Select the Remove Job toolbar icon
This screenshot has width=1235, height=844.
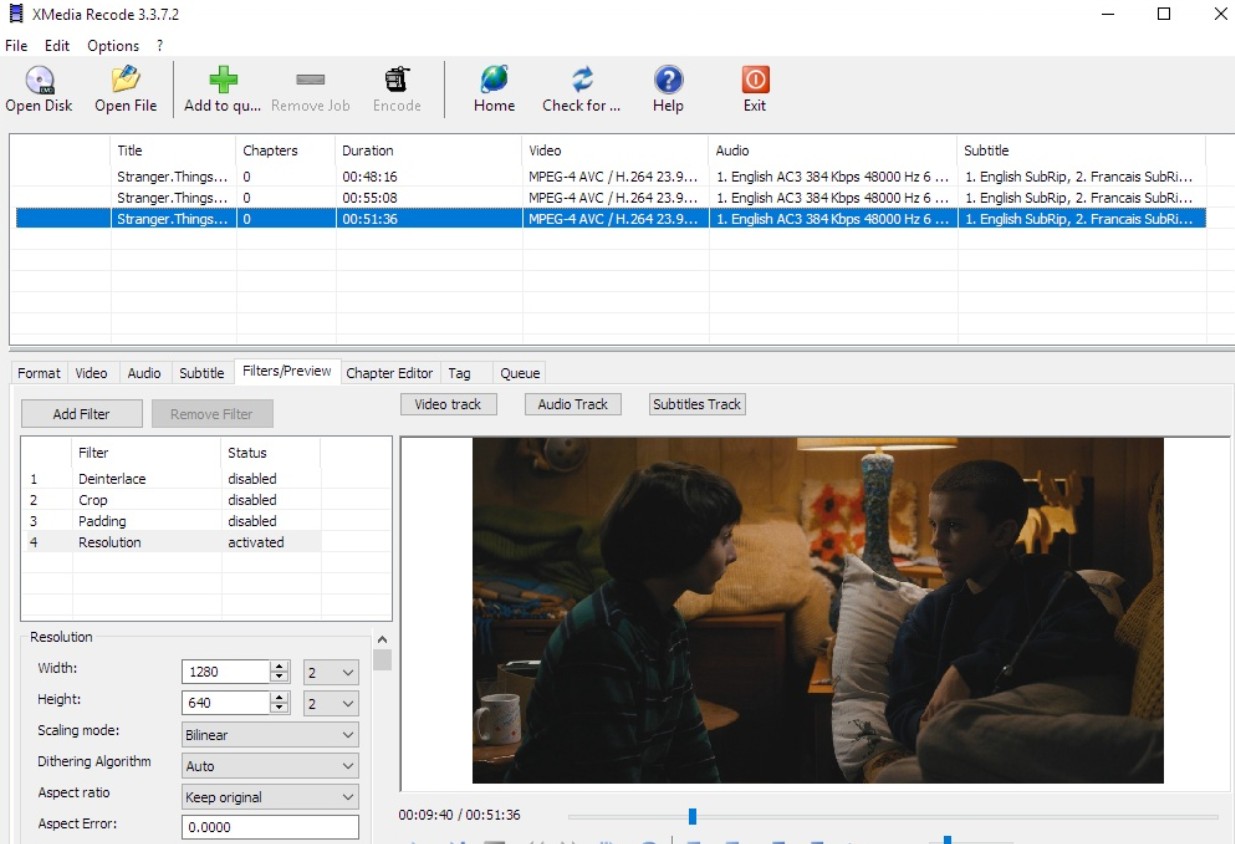coord(310,89)
